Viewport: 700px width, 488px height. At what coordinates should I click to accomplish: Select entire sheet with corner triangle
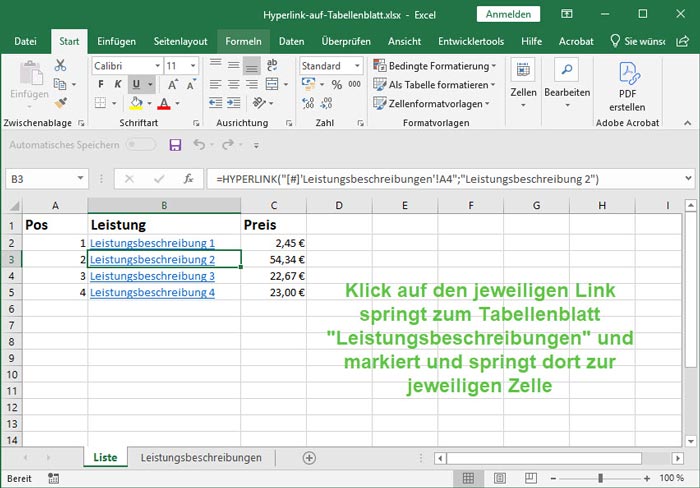coord(14,205)
